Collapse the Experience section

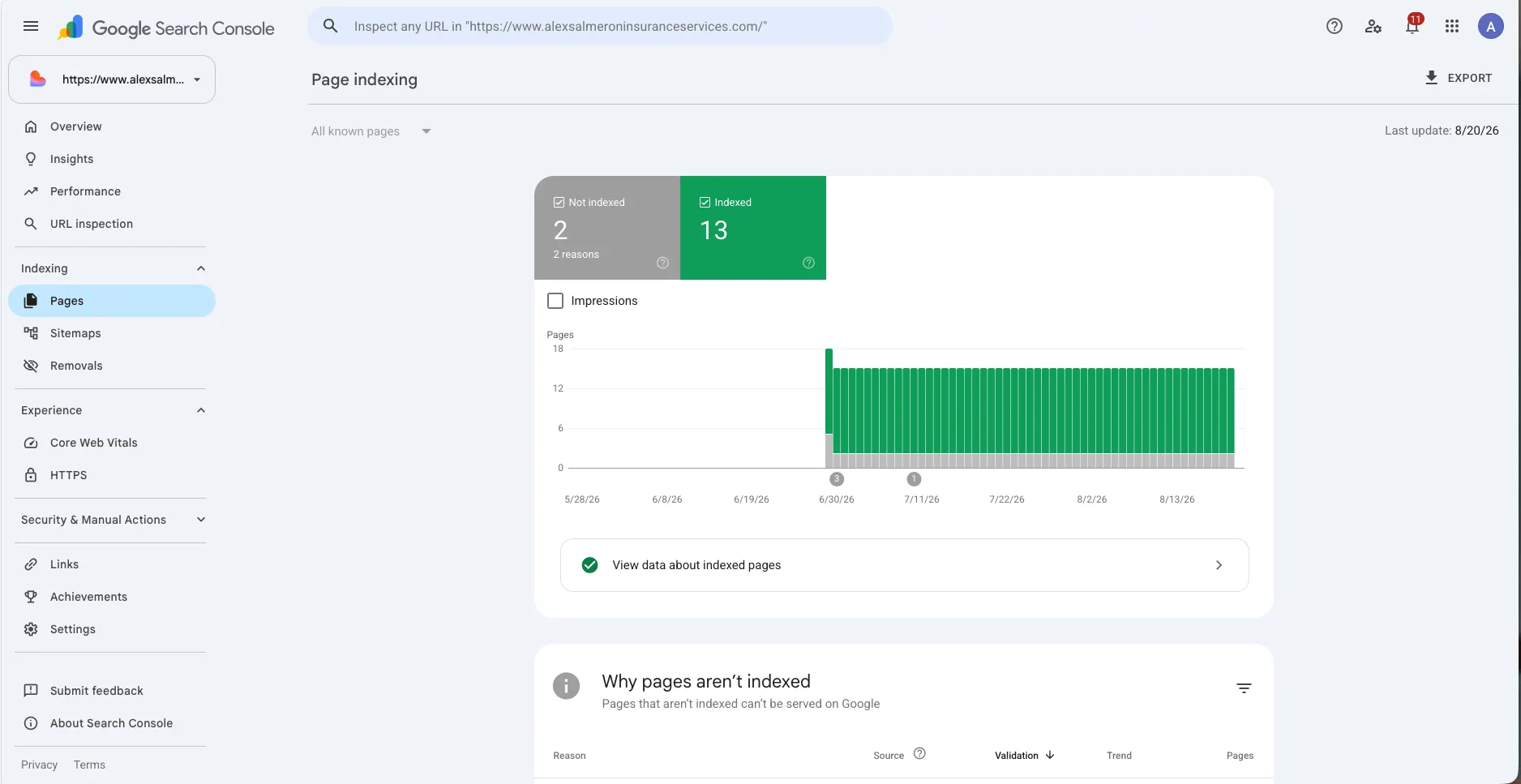click(201, 410)
